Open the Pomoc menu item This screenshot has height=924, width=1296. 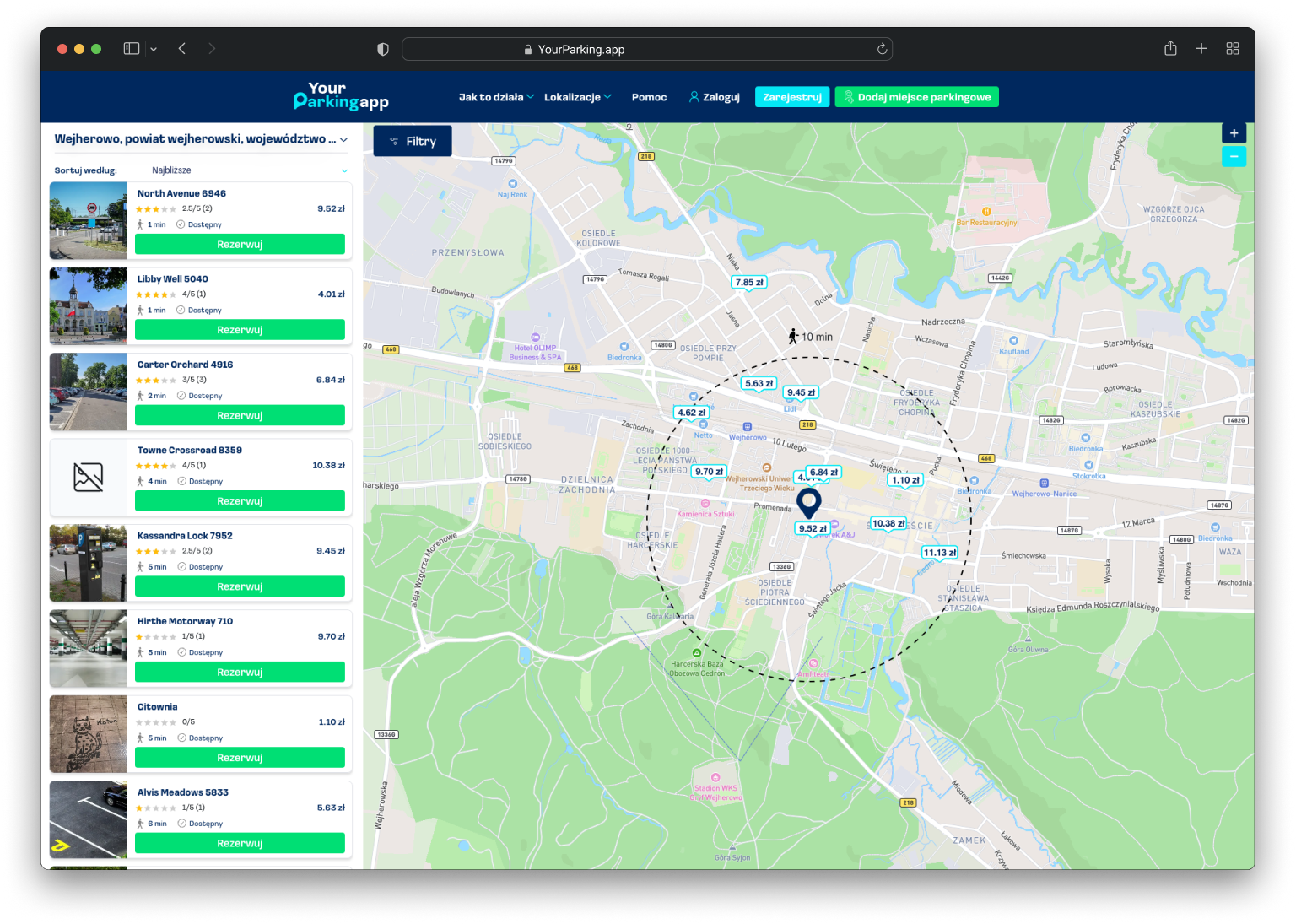click(x=649, y=97)
